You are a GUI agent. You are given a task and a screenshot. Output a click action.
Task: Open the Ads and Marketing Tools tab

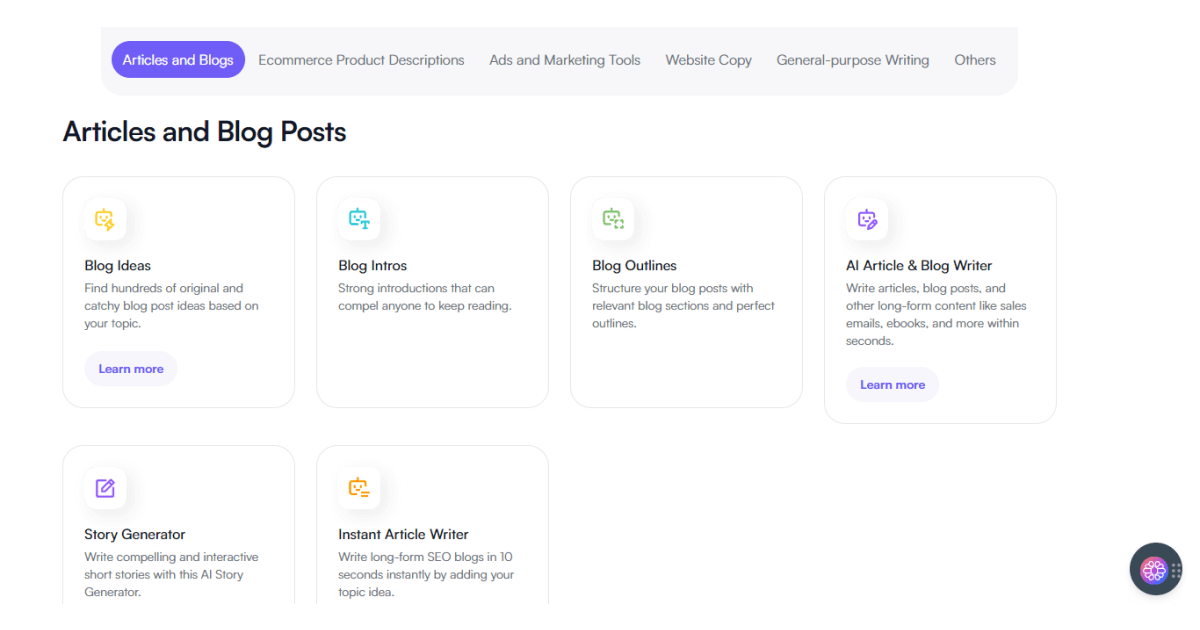(565, 60)
